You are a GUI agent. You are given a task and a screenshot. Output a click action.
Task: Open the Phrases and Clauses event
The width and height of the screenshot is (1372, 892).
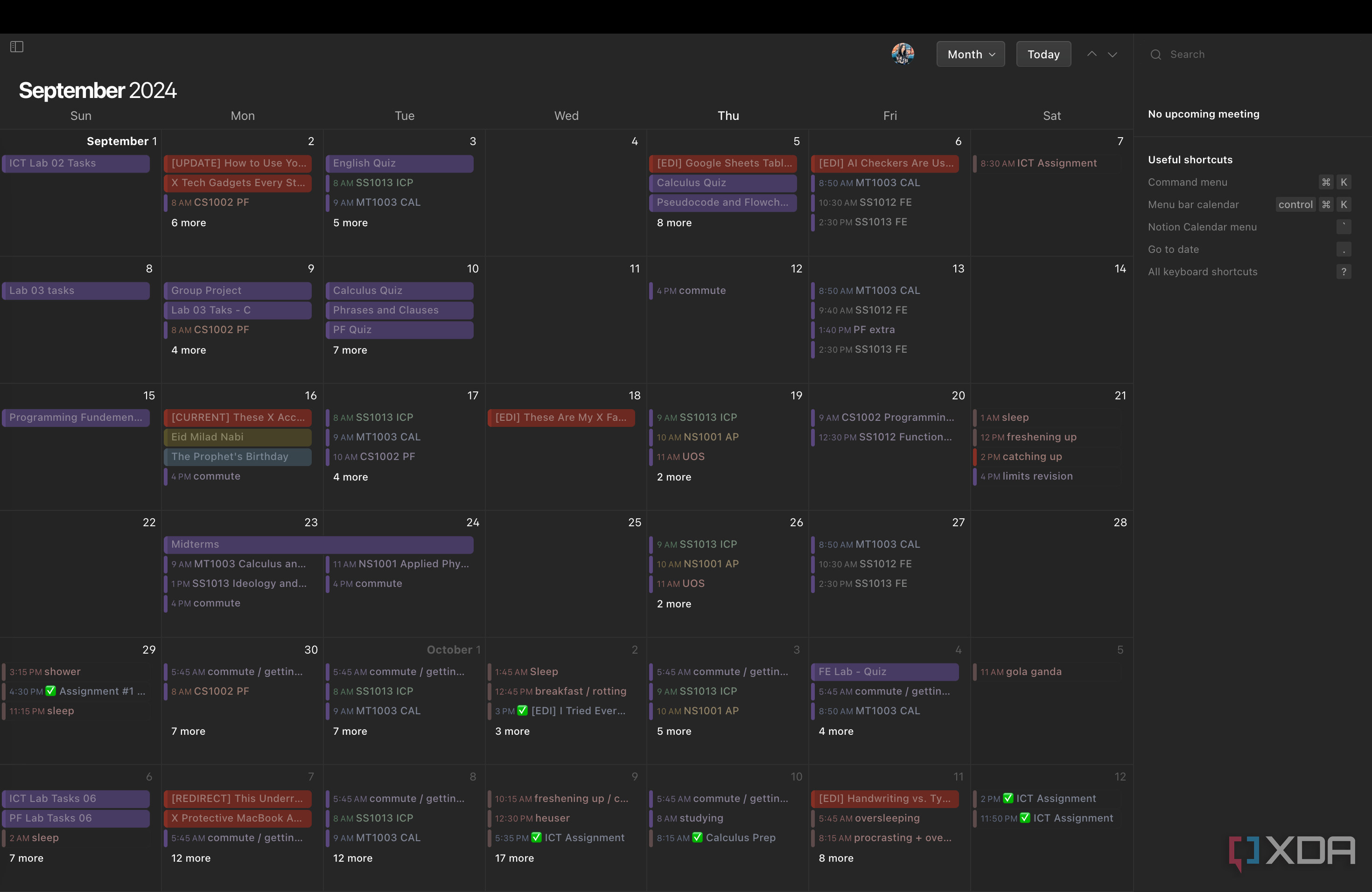[399, 310]
